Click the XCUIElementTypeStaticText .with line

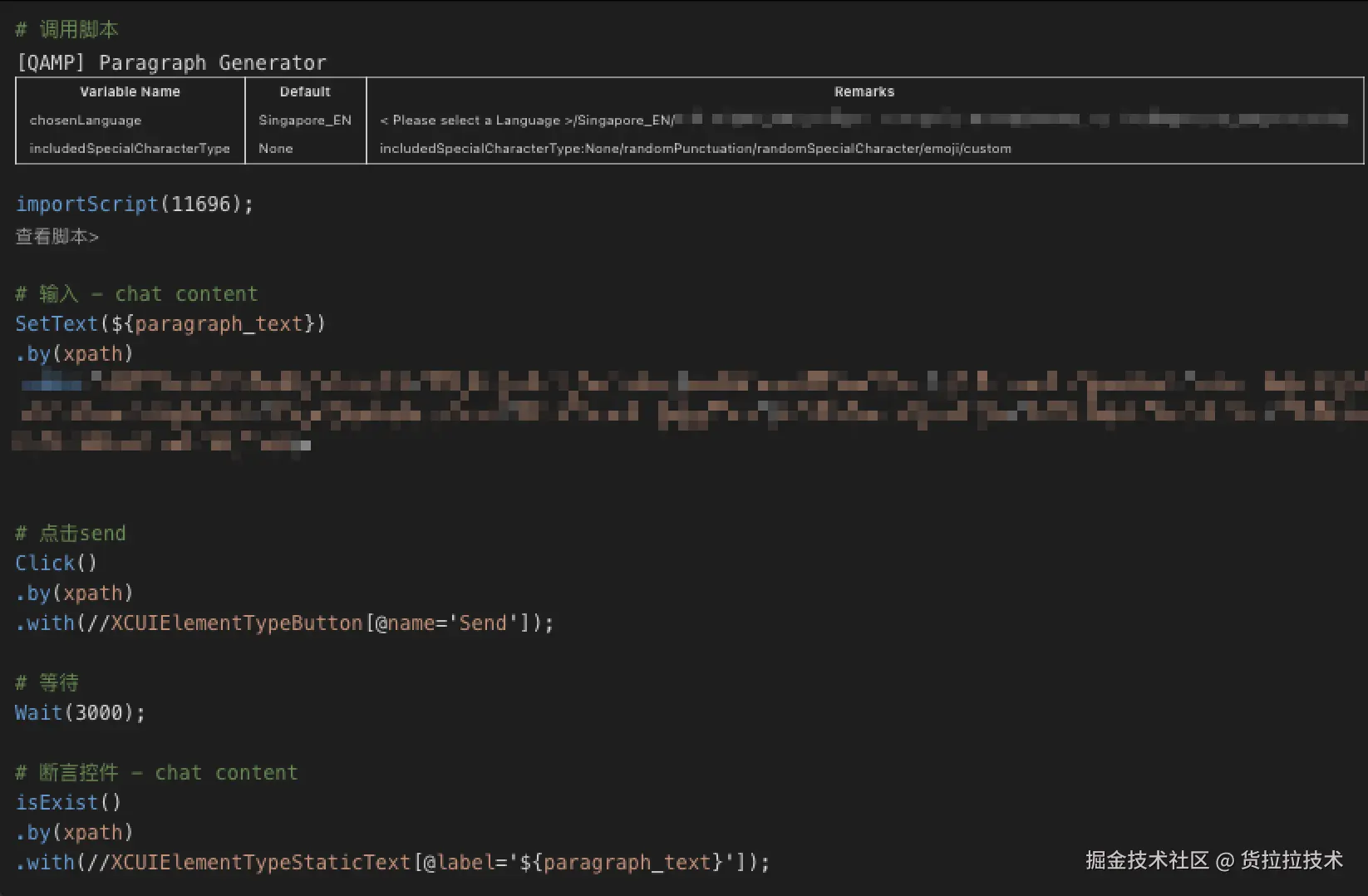click(393, 863)
